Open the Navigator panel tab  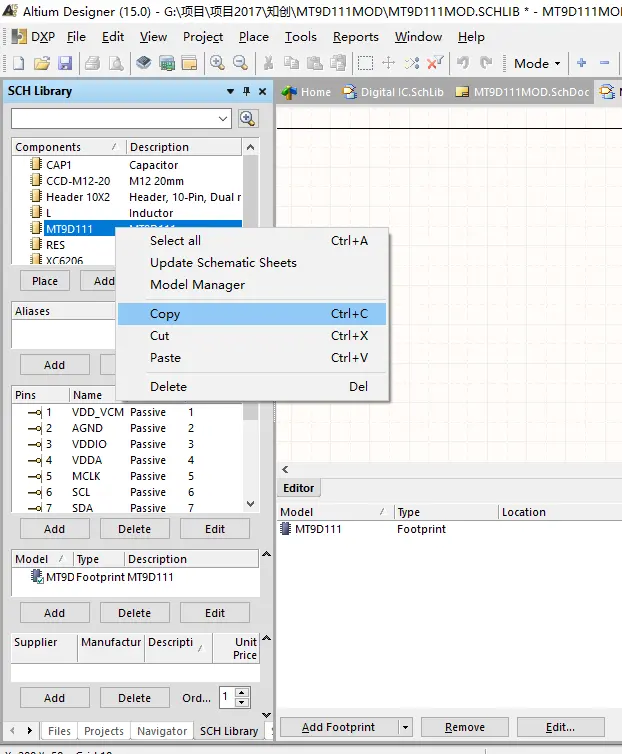(x=162, y=731)
